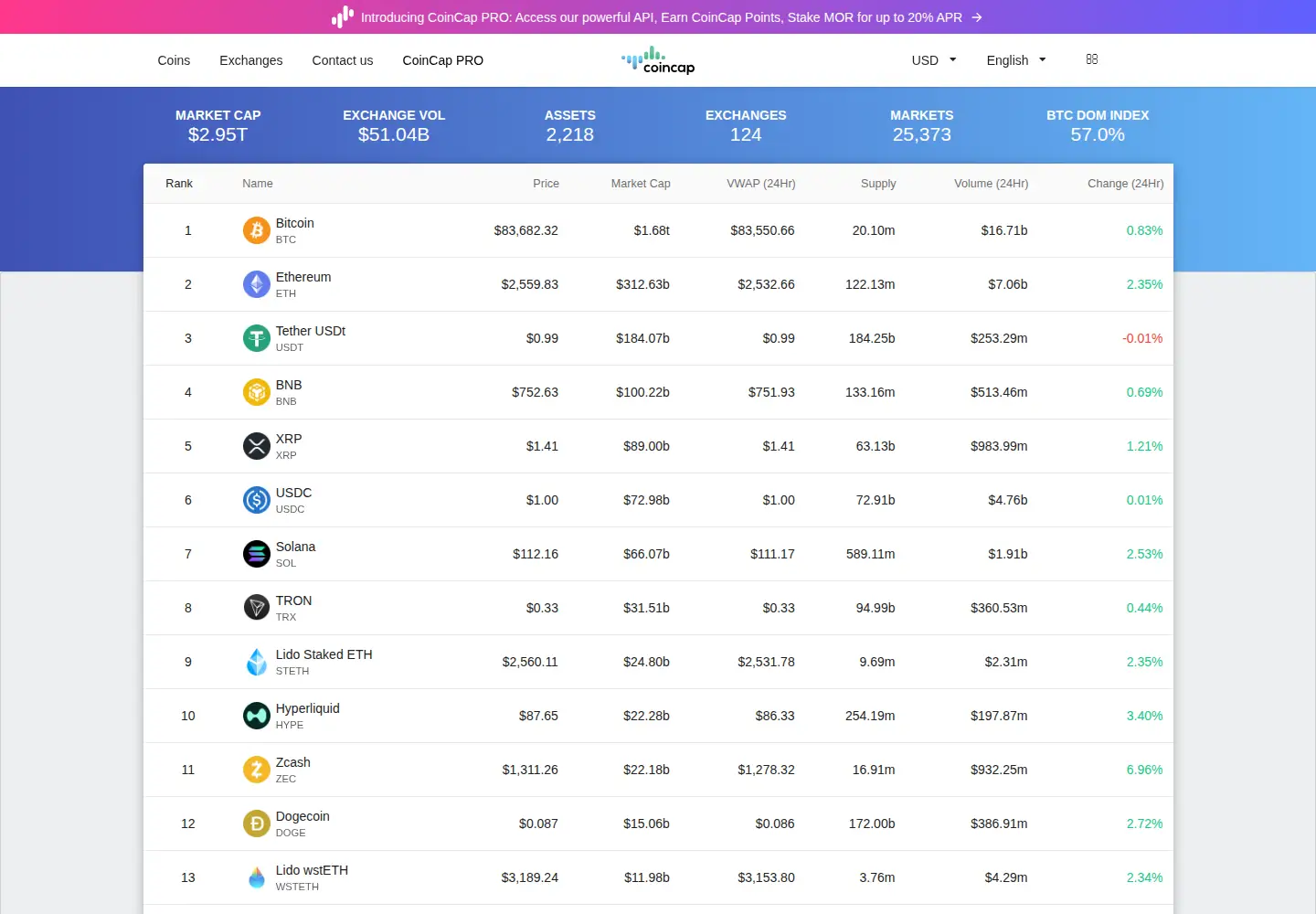This screenshot has height=914, width=1316.
Task: Click Ethereum market cap $312.63b
Action: tap(642, 284)
